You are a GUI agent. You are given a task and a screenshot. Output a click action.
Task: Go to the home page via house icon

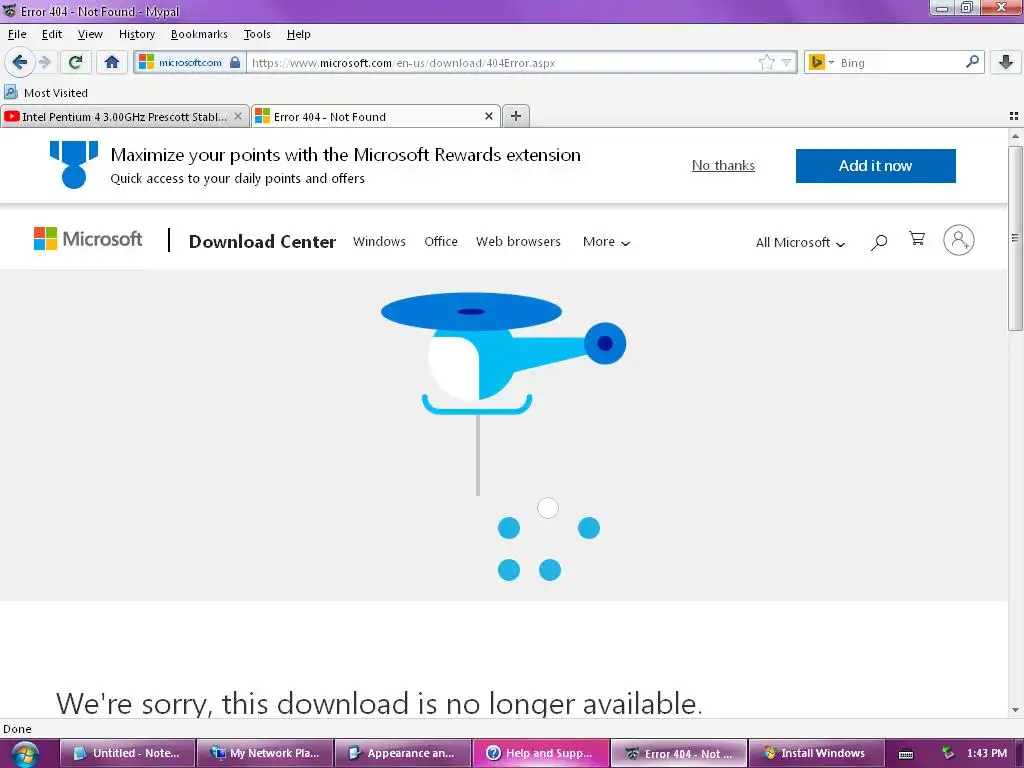112,62
